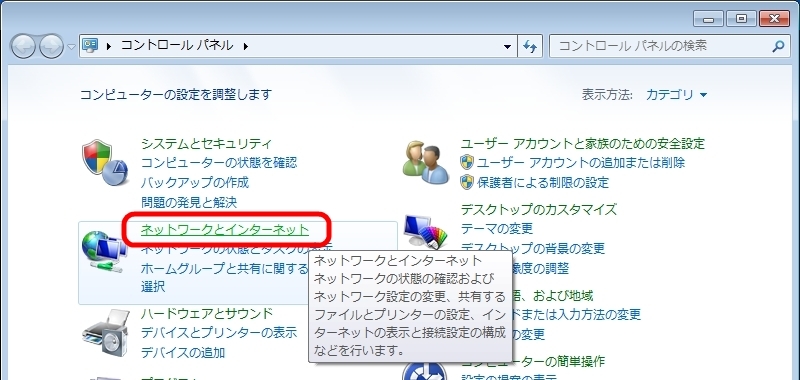The width and height of the screenshot is (800, 380).
Task: Click the System and Security shield icon
Action: tap(104, 162)
